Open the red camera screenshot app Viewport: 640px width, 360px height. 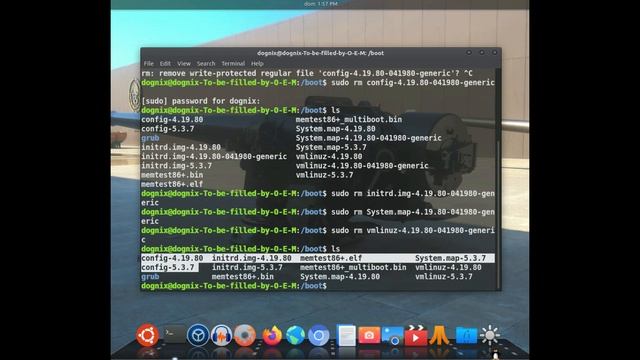(x=369, y=335)
